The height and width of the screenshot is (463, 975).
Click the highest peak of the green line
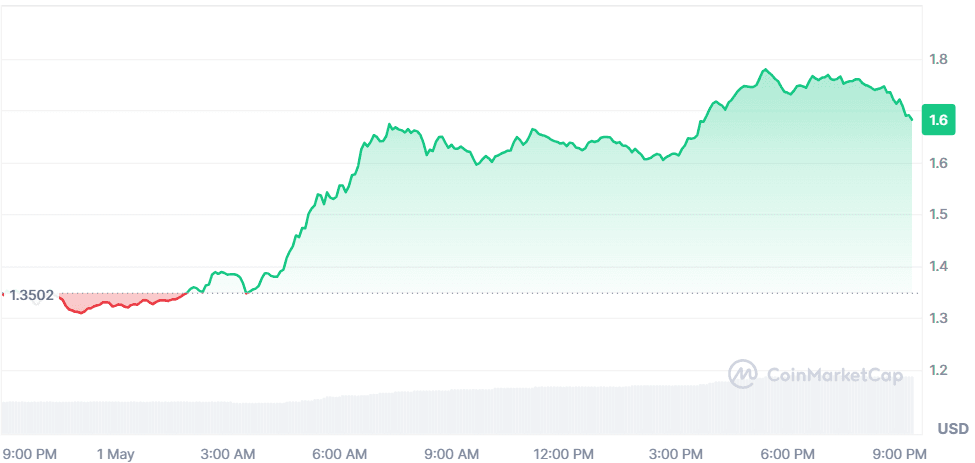766,70
